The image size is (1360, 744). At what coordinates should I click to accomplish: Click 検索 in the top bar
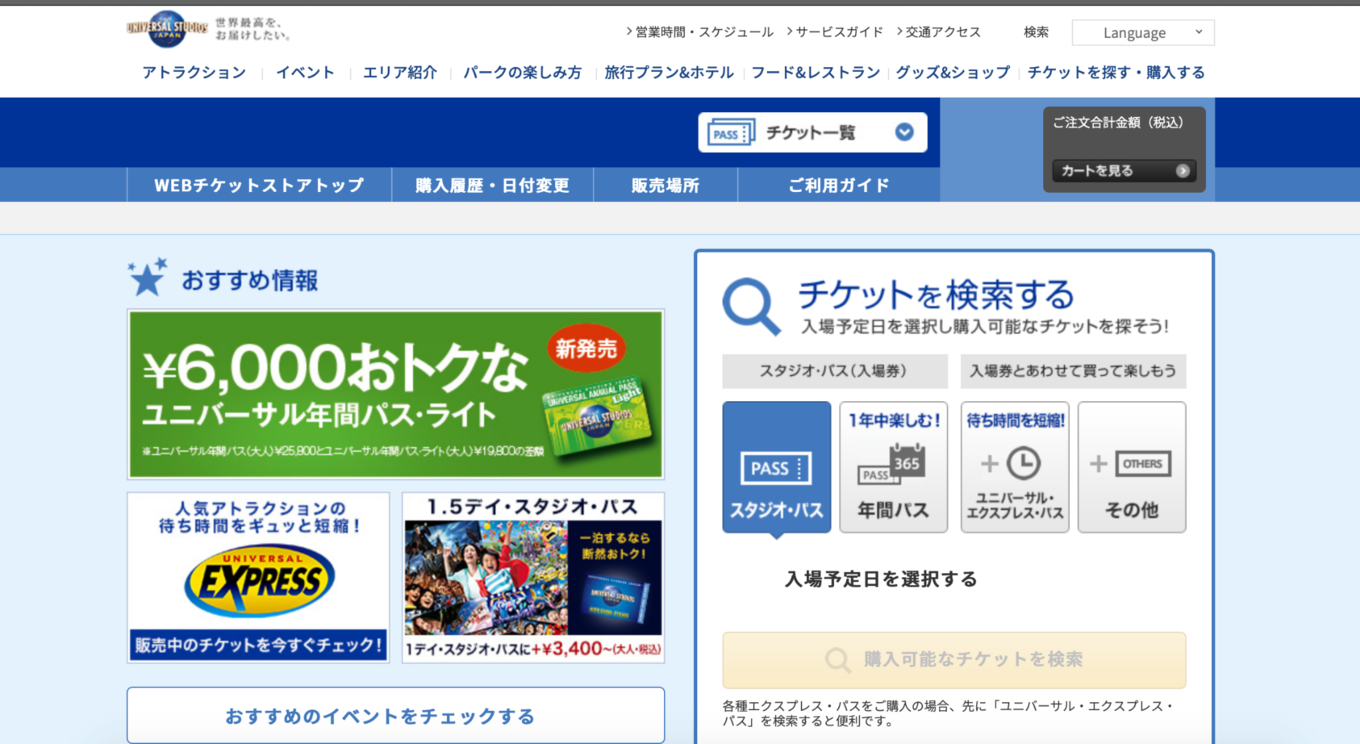pyautogui.click(x=1036, y=32)
